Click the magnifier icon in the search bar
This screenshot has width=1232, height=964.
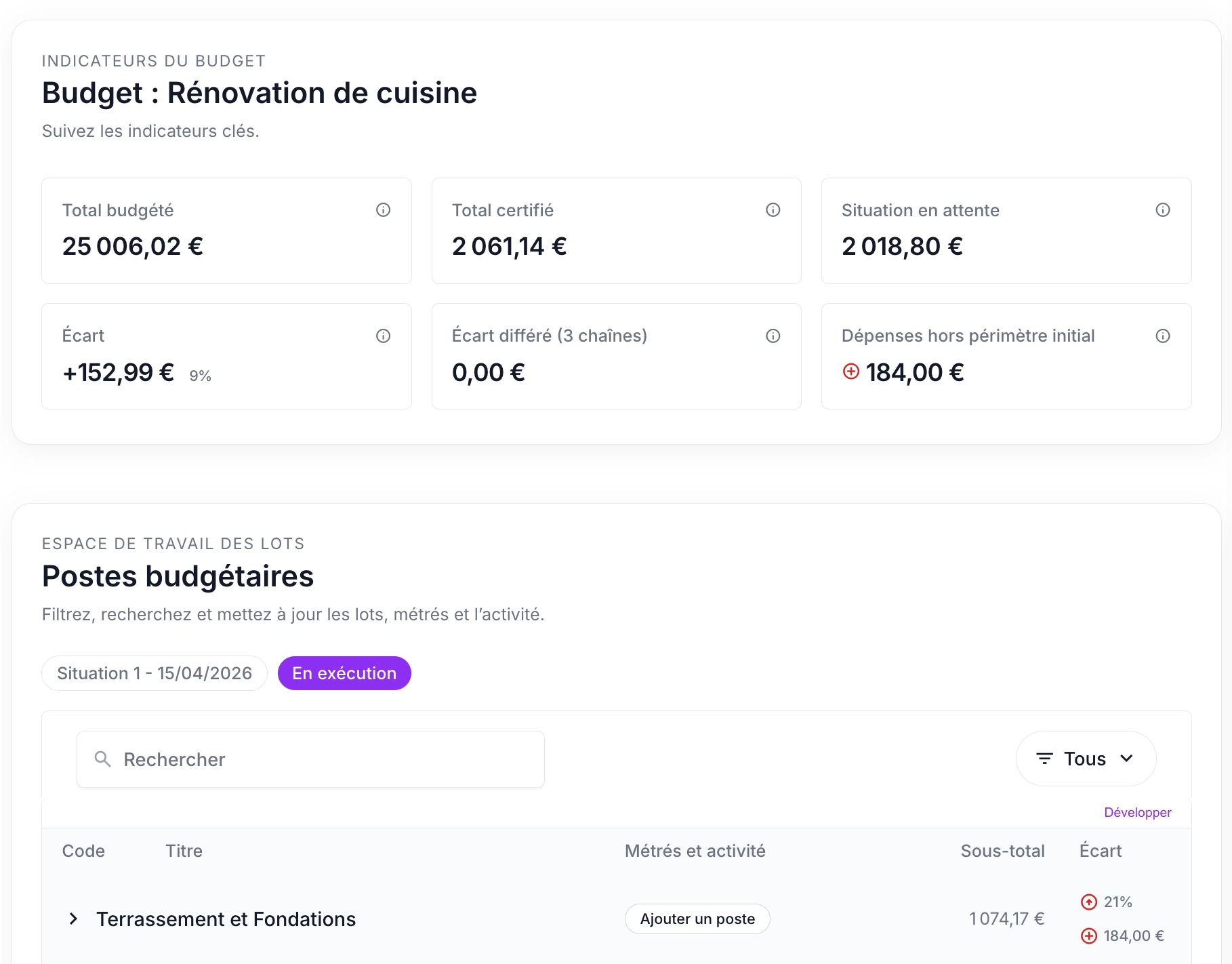click(x=102, y=759)
